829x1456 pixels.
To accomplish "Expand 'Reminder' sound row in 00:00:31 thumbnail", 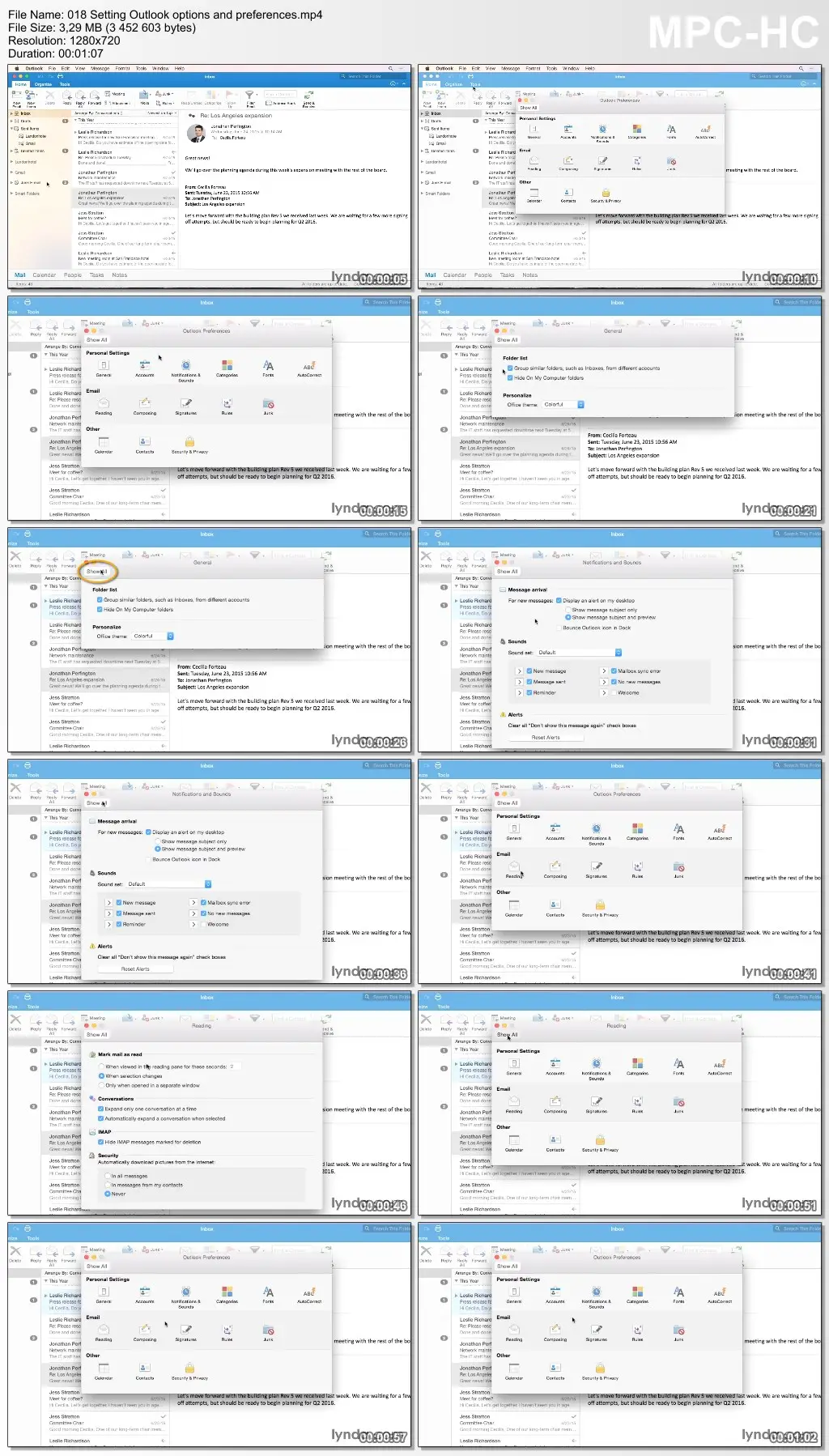I will pos(519,692).
